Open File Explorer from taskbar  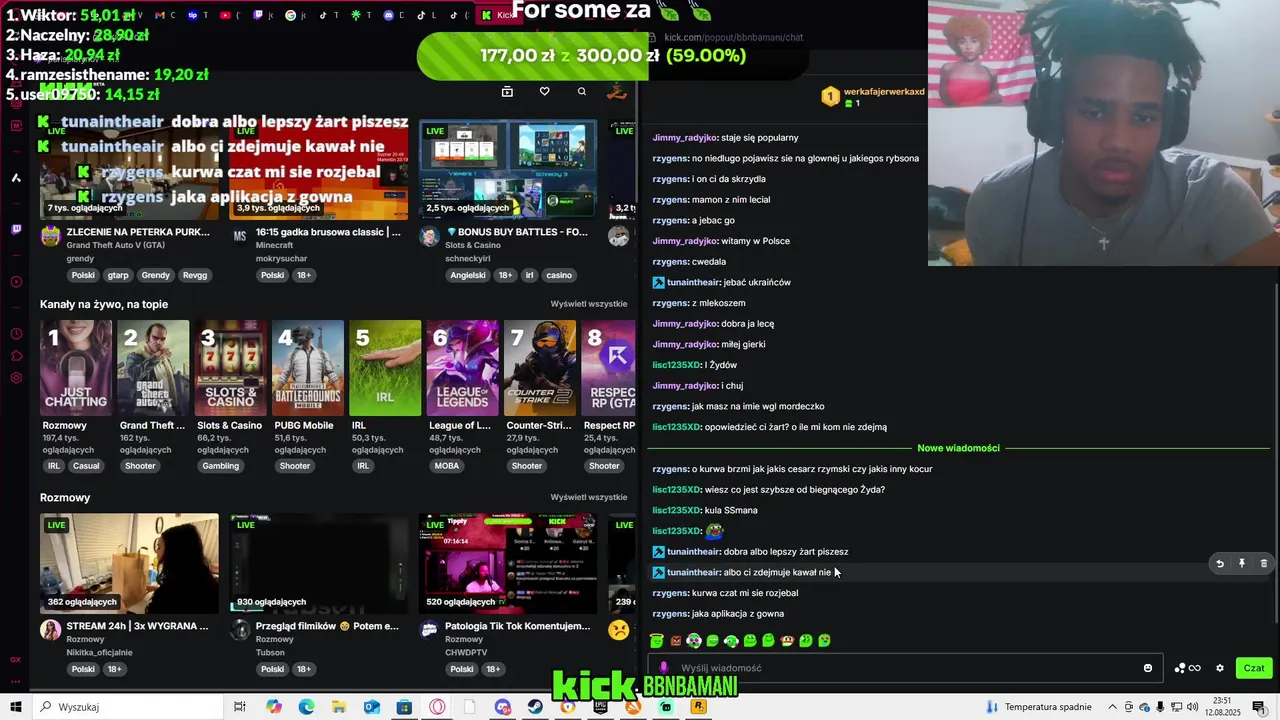339,707
